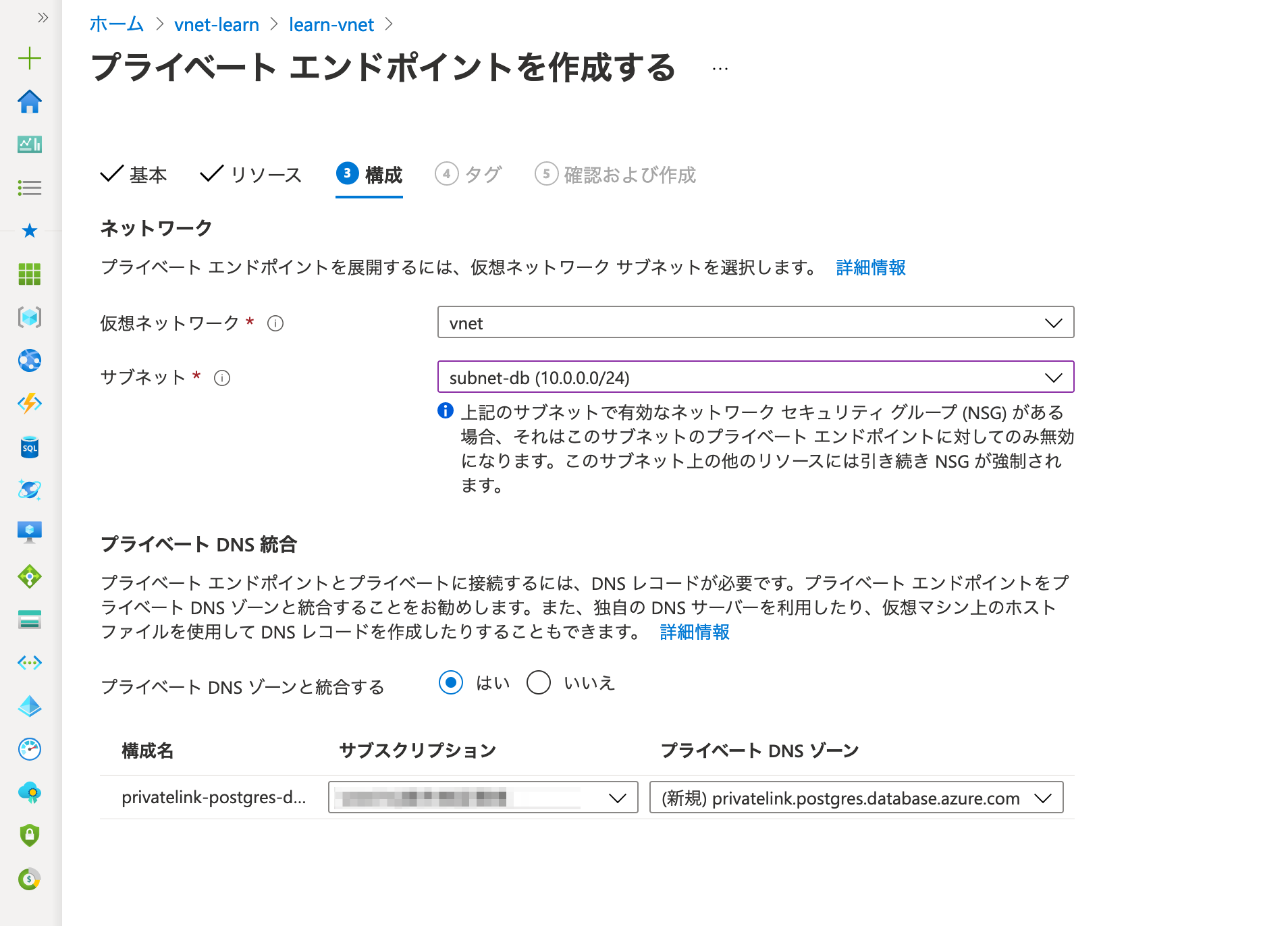Screen dimensions: 1288x926
Task: Open the Home icon in sidebar
Action: click(x=30, y=102)
